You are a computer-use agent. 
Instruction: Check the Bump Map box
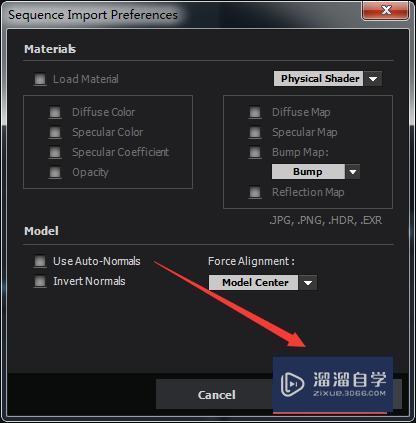[x=255, y=152]
